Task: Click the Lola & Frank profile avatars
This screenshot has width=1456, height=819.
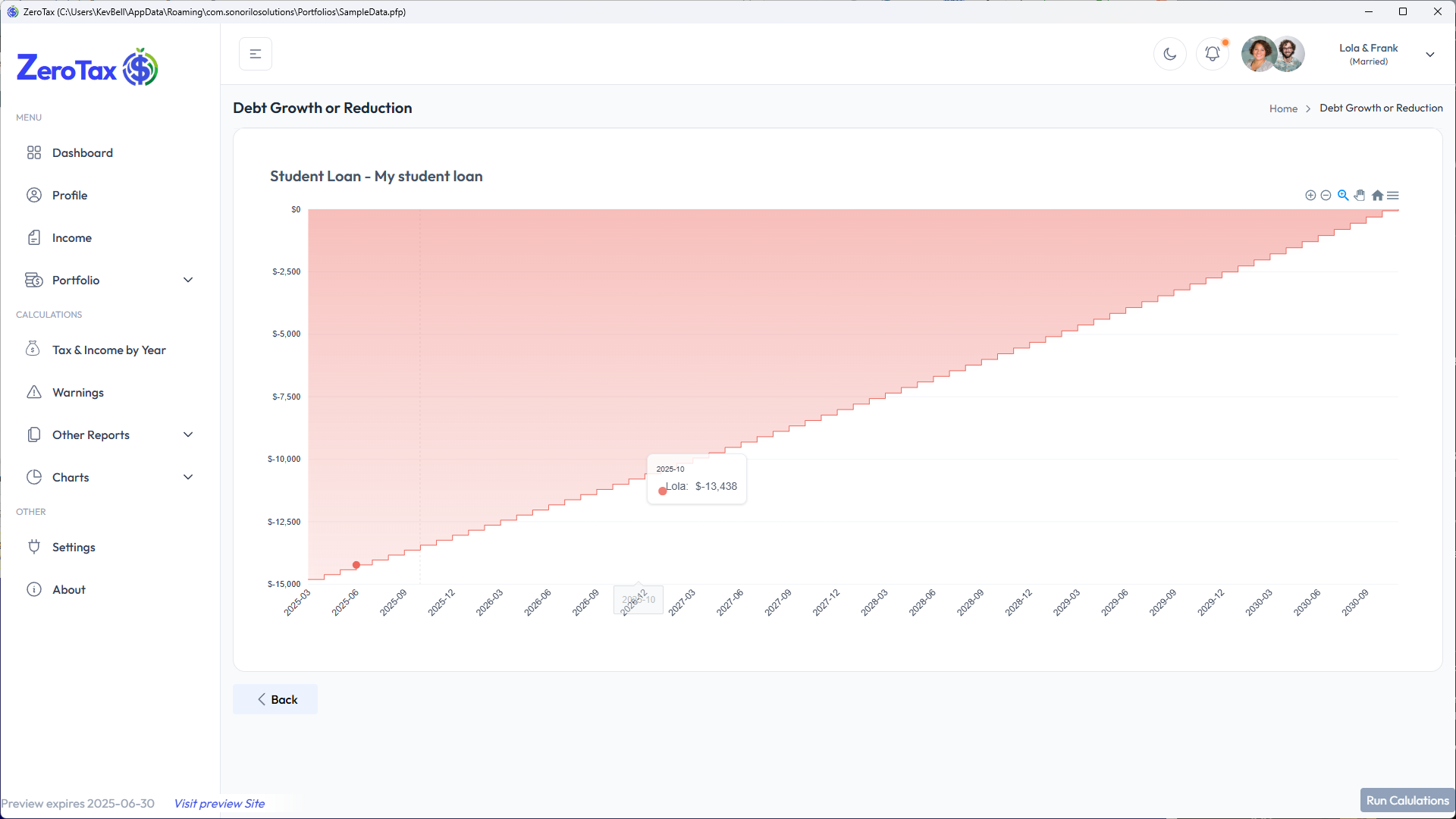Action: 1272,54
